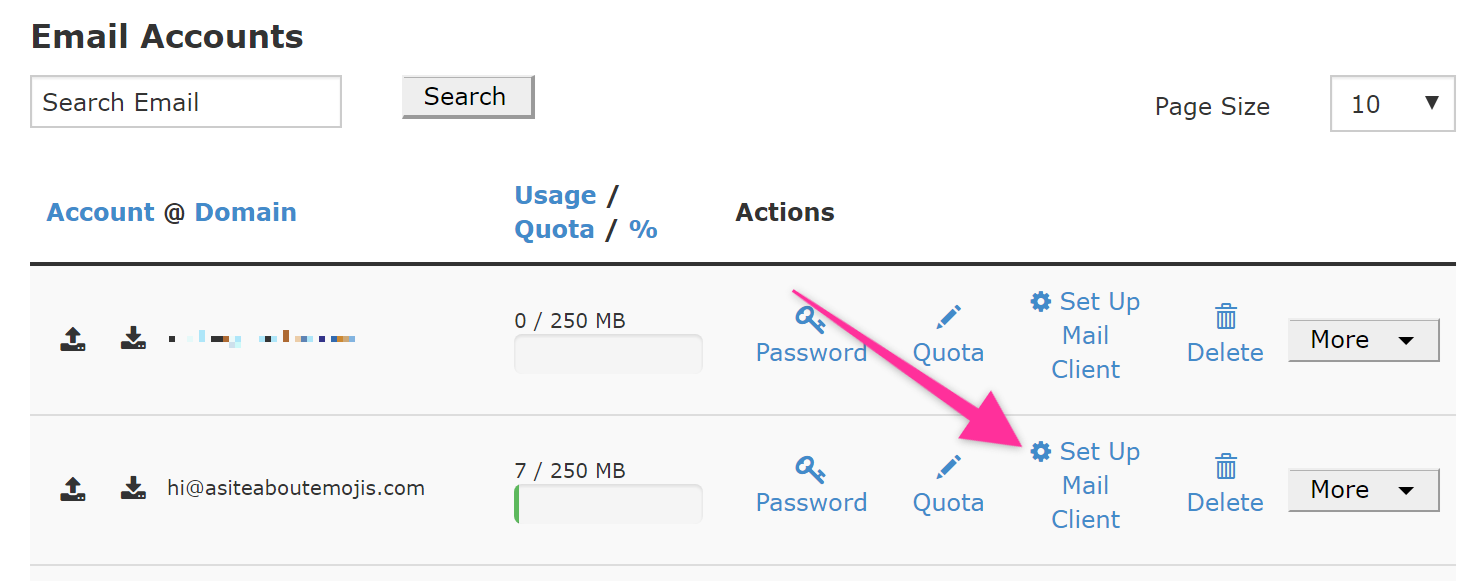The height and width of the screenshot is (581, 1474).
Task: Click the Password key icon for hi@asiteaboutemojis.com
Action: tap(810, 468)
